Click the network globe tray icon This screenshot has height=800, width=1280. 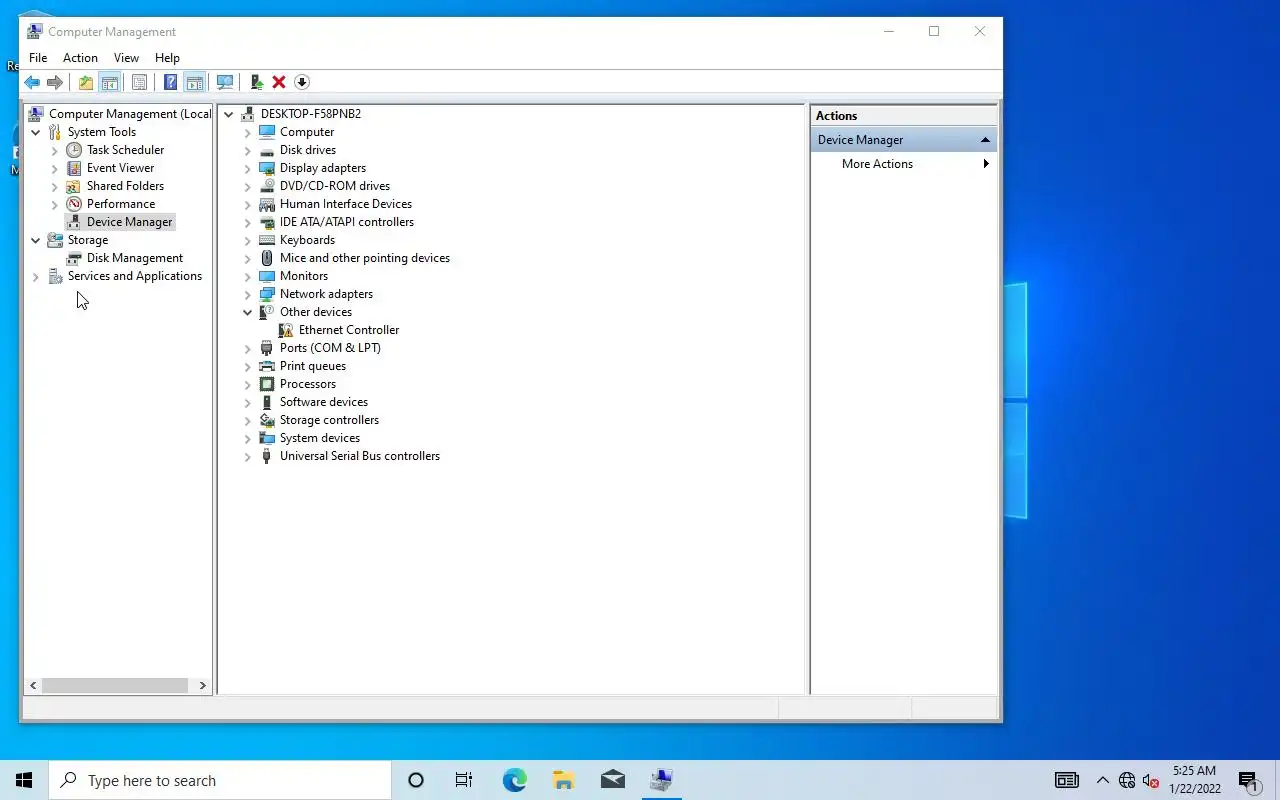1127,781
